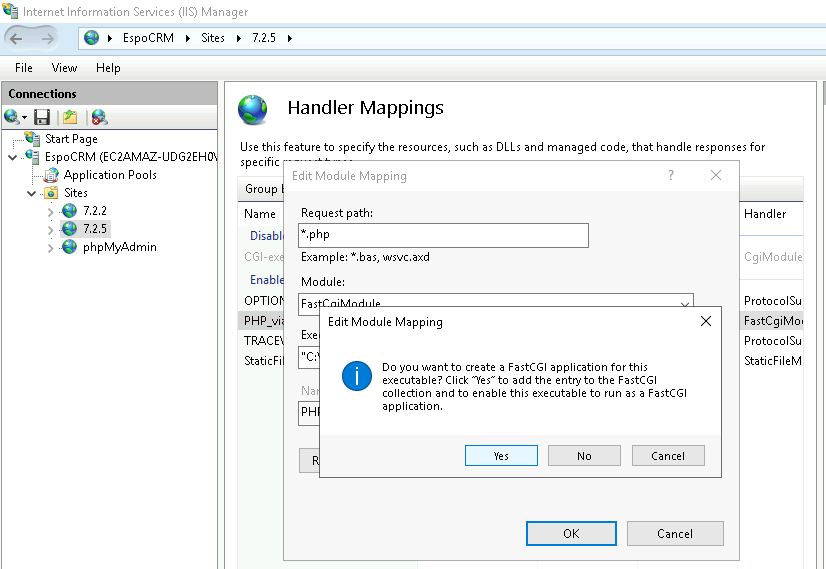Viewport: 826px width, 569px height.
Task: Collapse the EspoCRM server node
Action: pyautogui.click(x=13, y=157)
